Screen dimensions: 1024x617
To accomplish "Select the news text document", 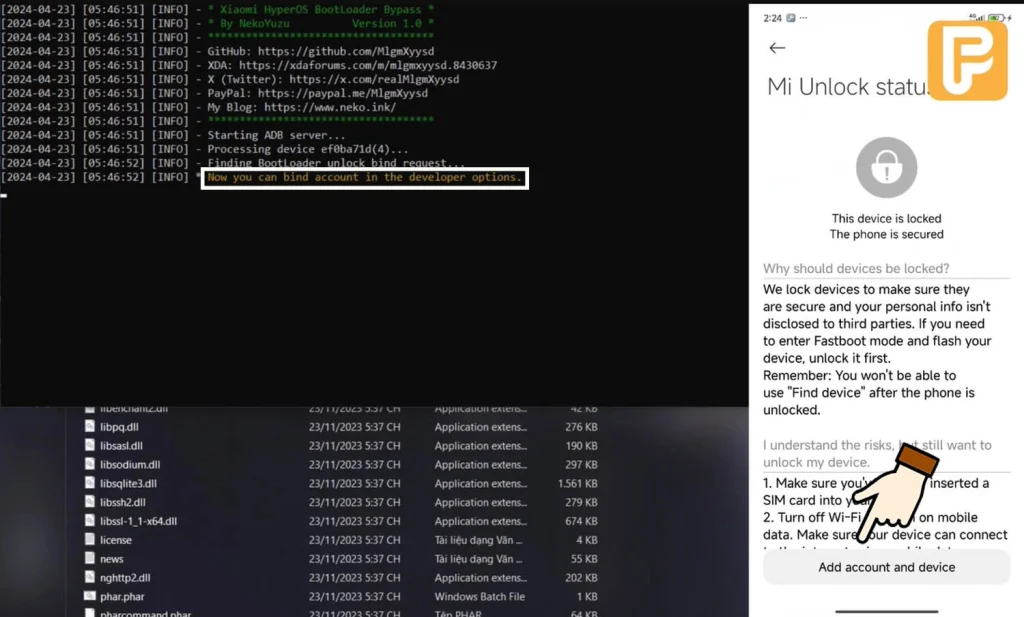I will pos(112,559).
